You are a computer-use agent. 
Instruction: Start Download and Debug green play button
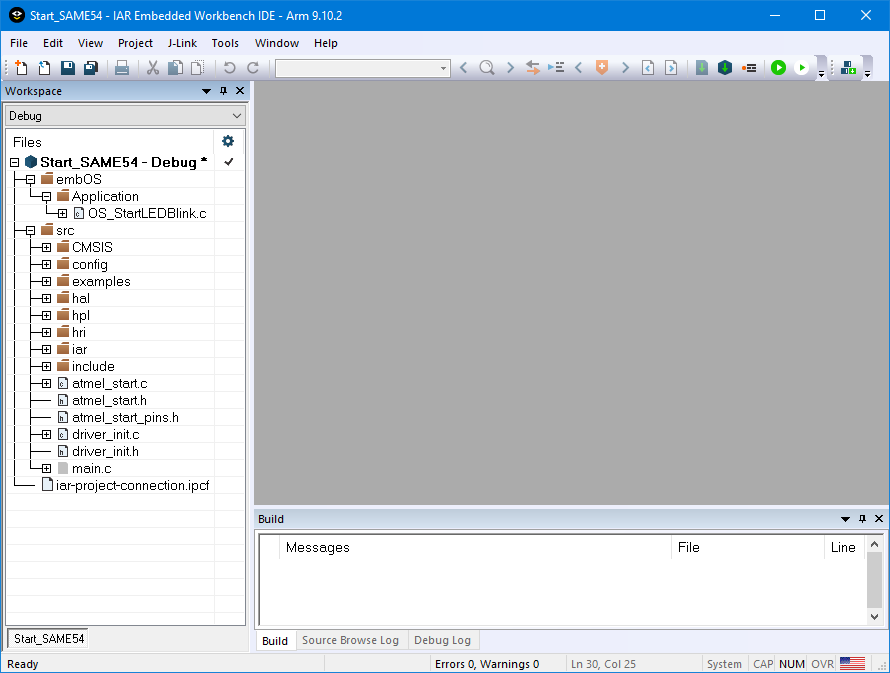pyautogui.click(x=778, y=68)
